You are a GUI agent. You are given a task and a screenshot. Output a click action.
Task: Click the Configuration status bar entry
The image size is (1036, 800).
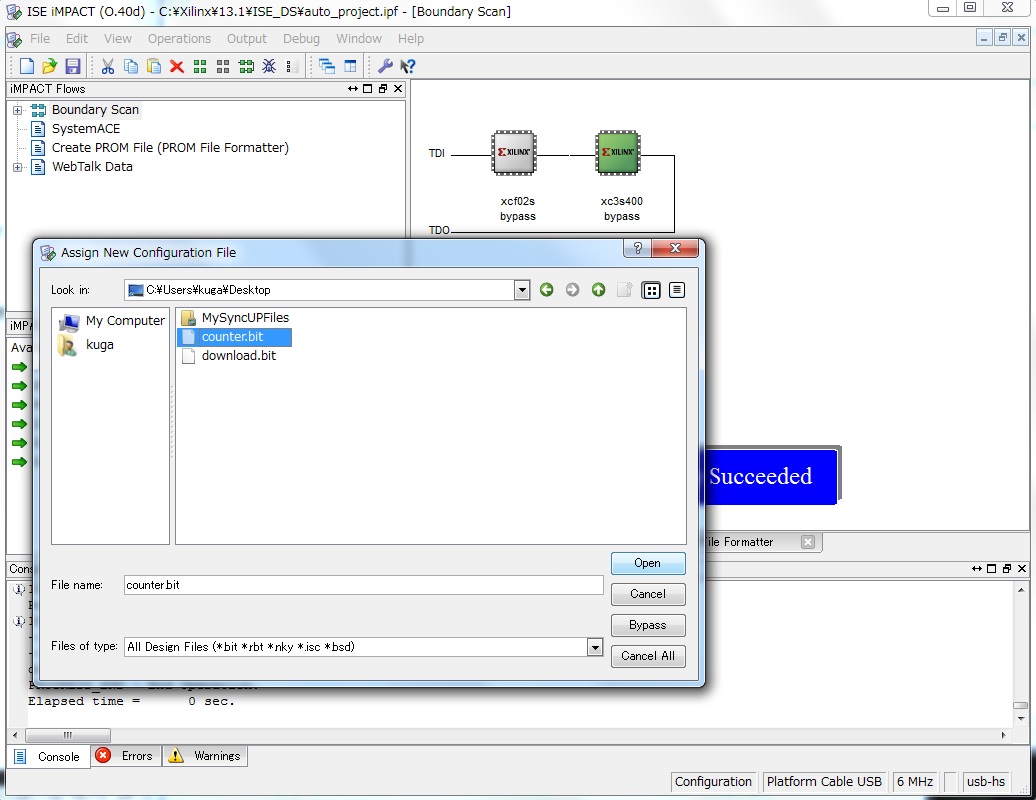(713, 782)
